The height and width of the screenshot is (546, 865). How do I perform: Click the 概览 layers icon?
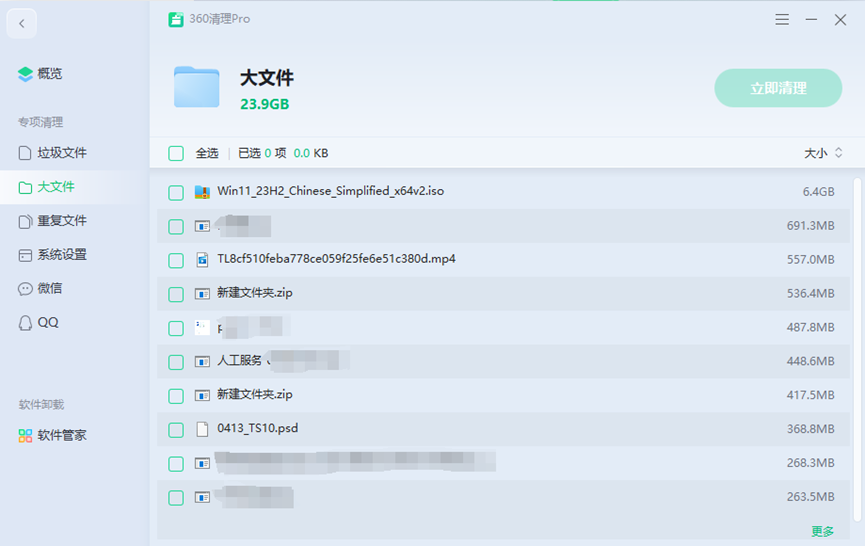tap(25, 74)
